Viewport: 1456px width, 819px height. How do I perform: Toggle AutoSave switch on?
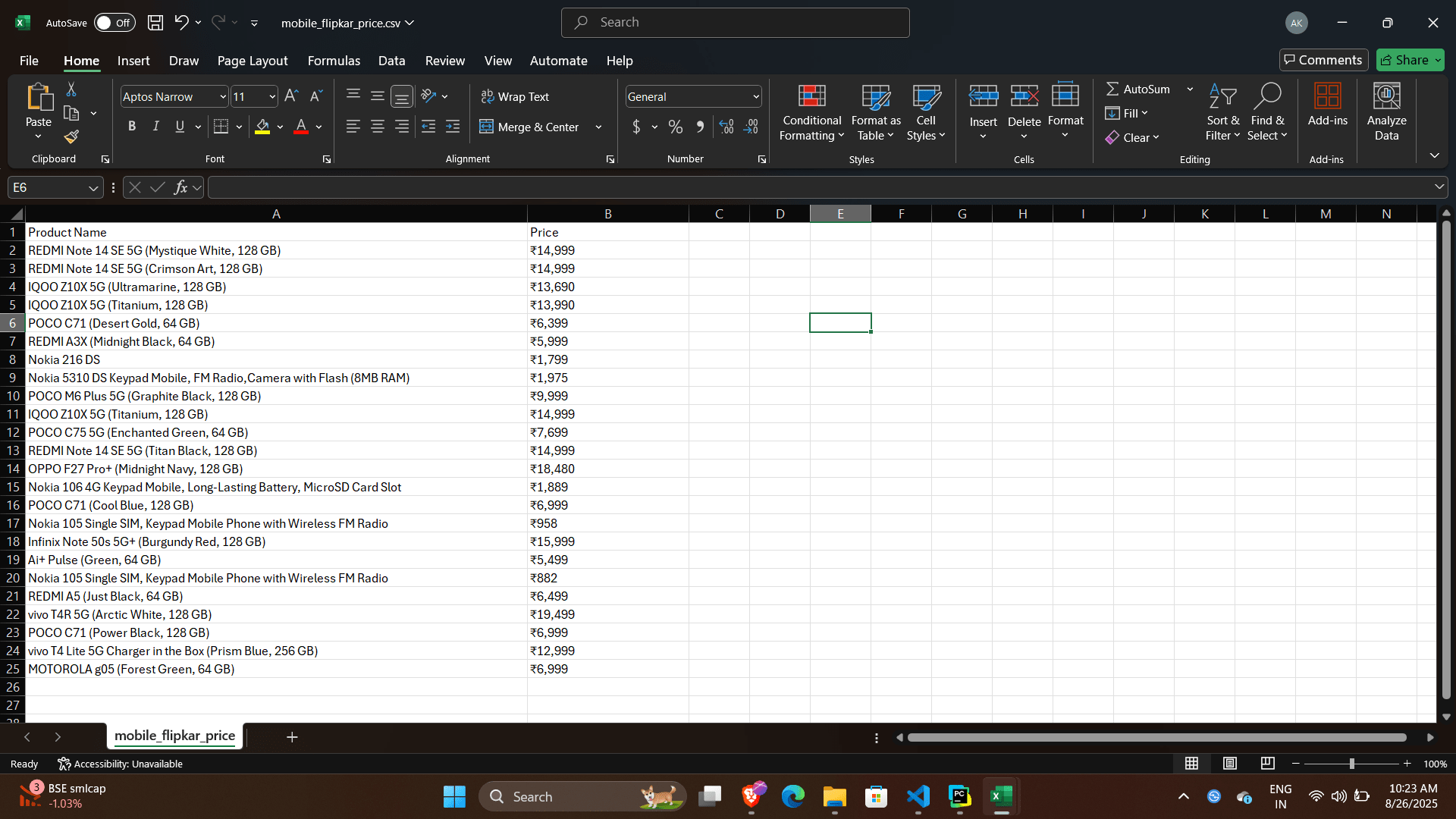click(115, 23)
